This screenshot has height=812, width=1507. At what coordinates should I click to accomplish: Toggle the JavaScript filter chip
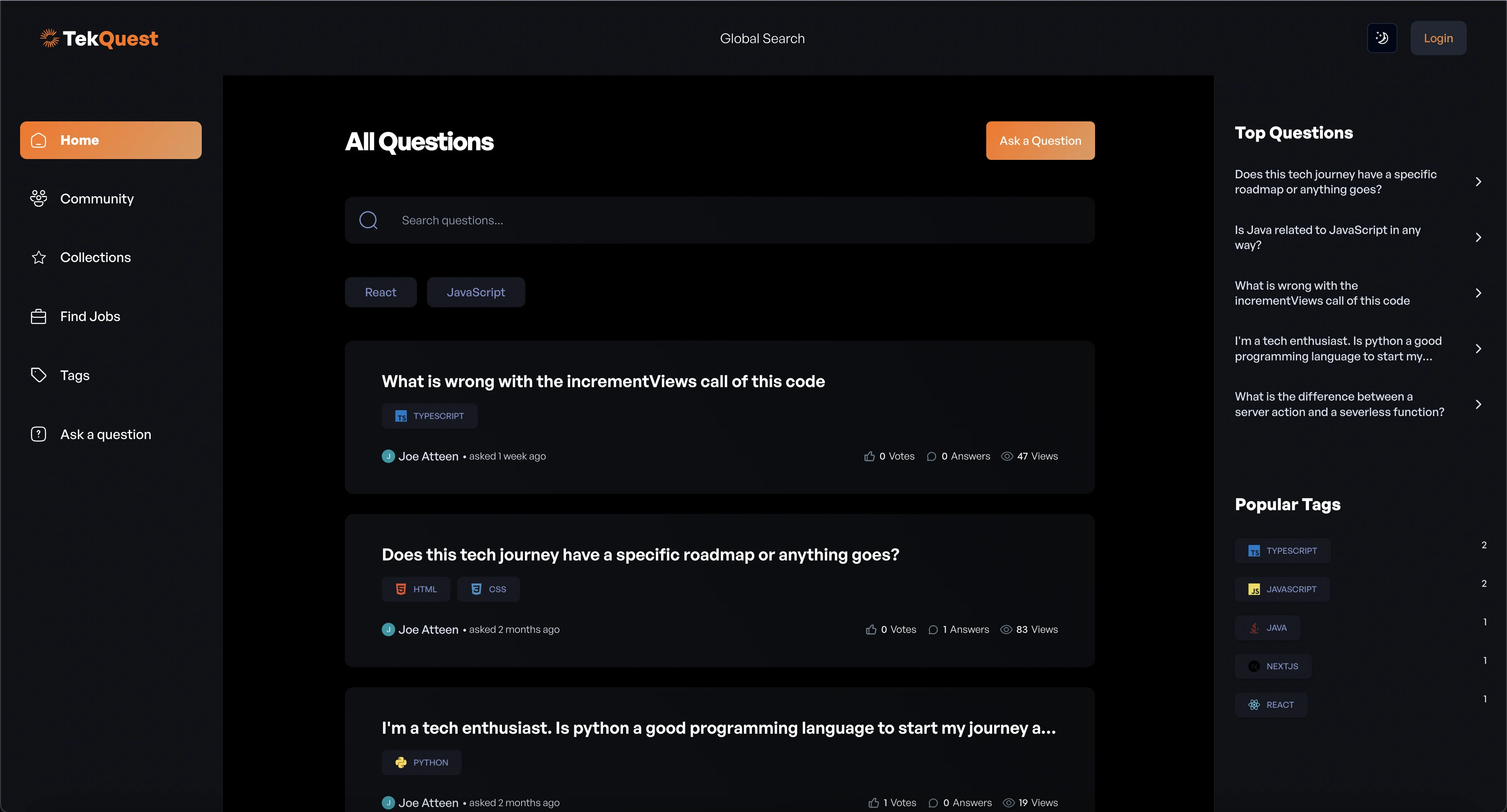click(476, 292)
